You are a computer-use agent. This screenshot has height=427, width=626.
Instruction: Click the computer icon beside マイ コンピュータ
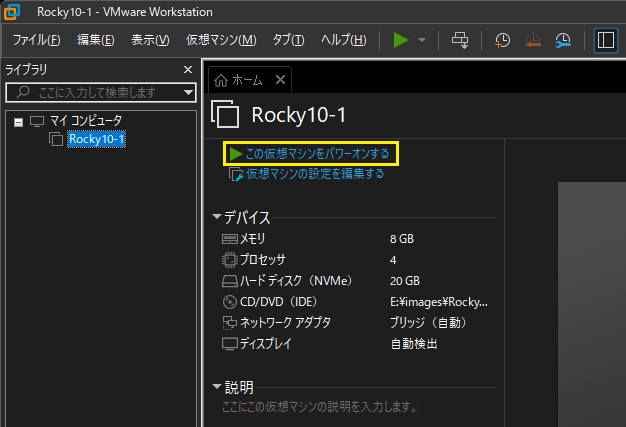[x=37, y=121]
